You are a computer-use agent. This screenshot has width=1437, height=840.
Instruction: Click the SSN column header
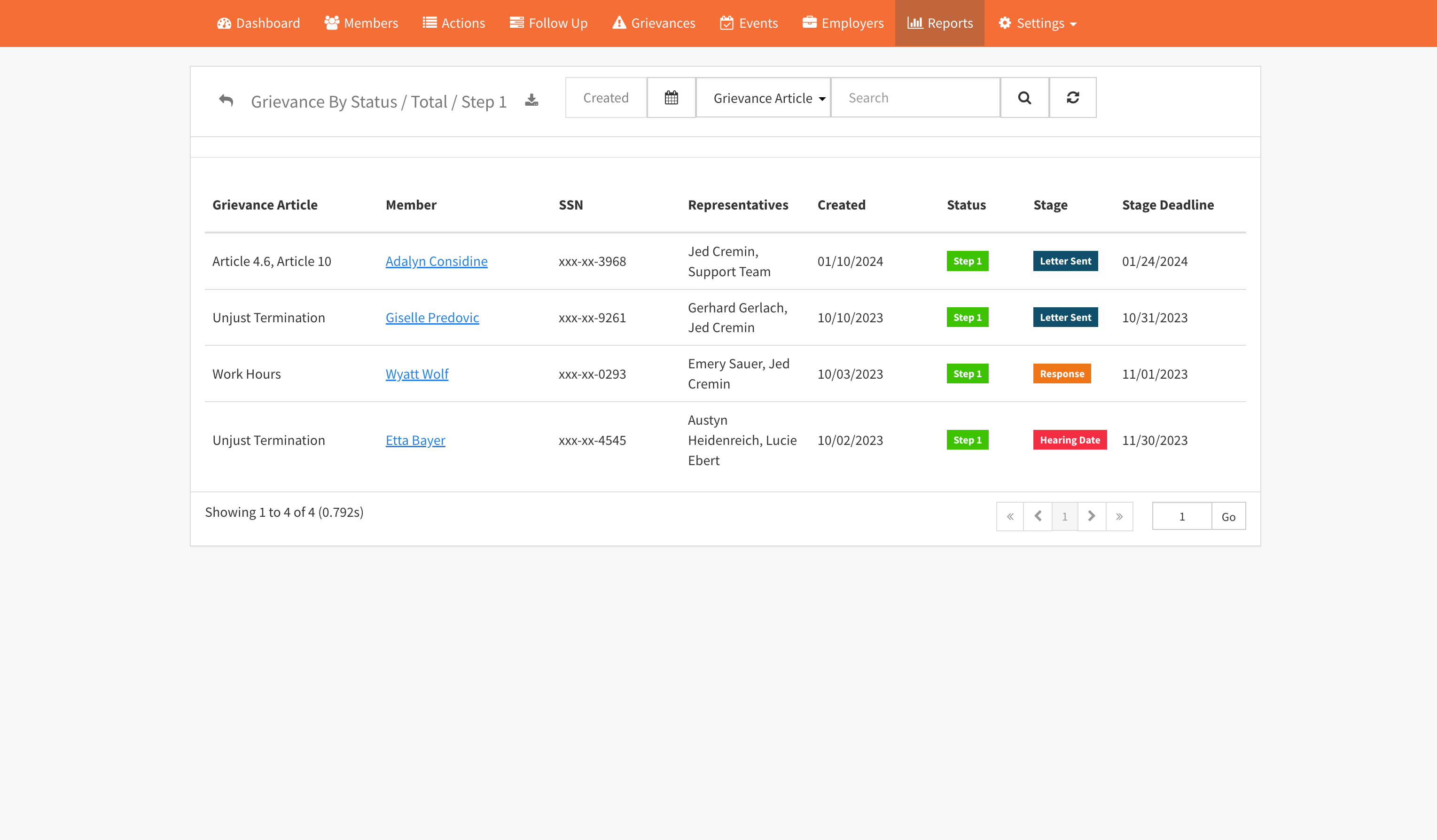(571, 205)
